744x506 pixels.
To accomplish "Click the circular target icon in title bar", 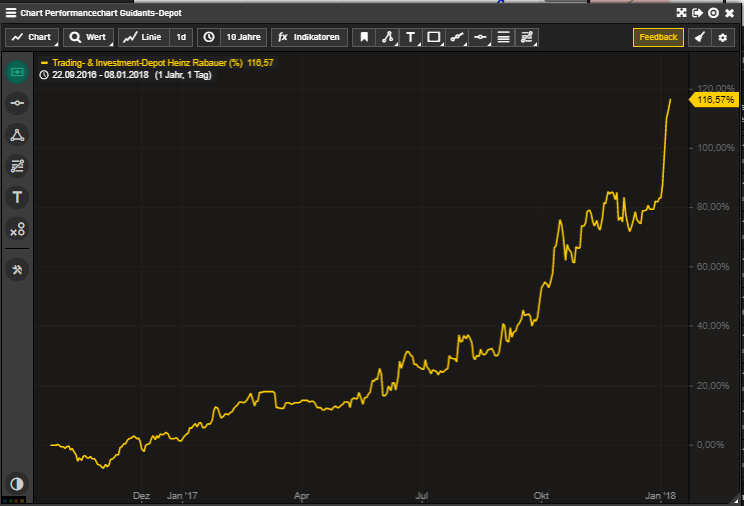I will (x=713, y=13).
